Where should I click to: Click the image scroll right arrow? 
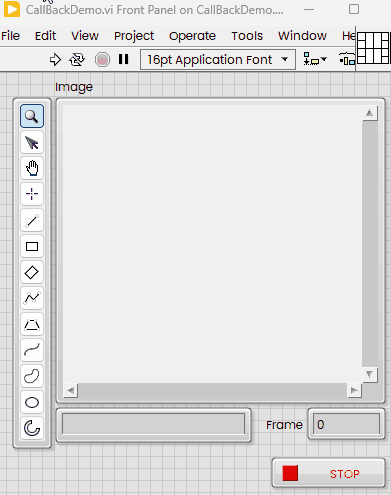pyautogui.click(x=354, y=390)
